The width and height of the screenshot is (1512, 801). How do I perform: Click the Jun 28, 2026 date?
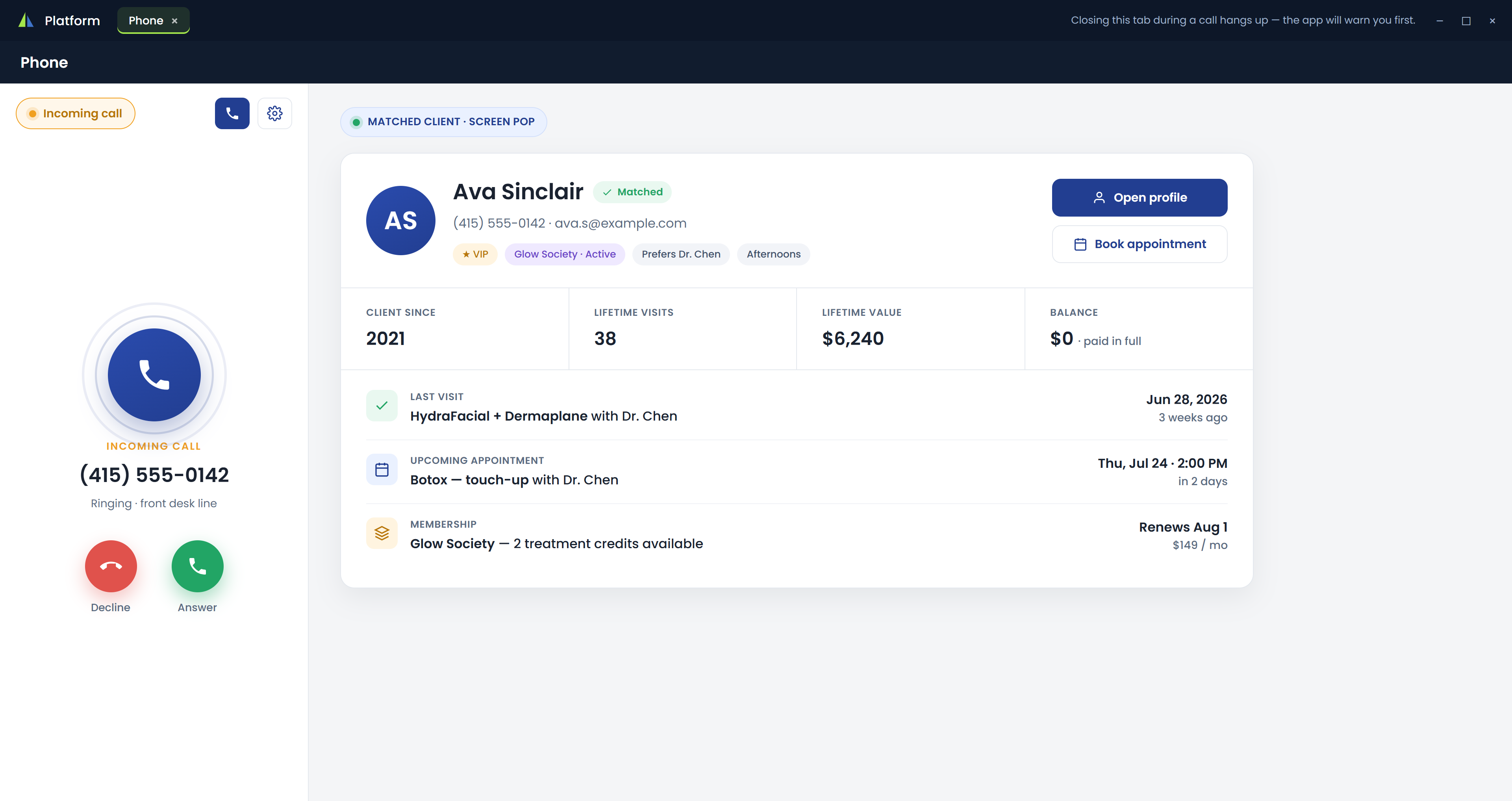tap(1187, 399)
